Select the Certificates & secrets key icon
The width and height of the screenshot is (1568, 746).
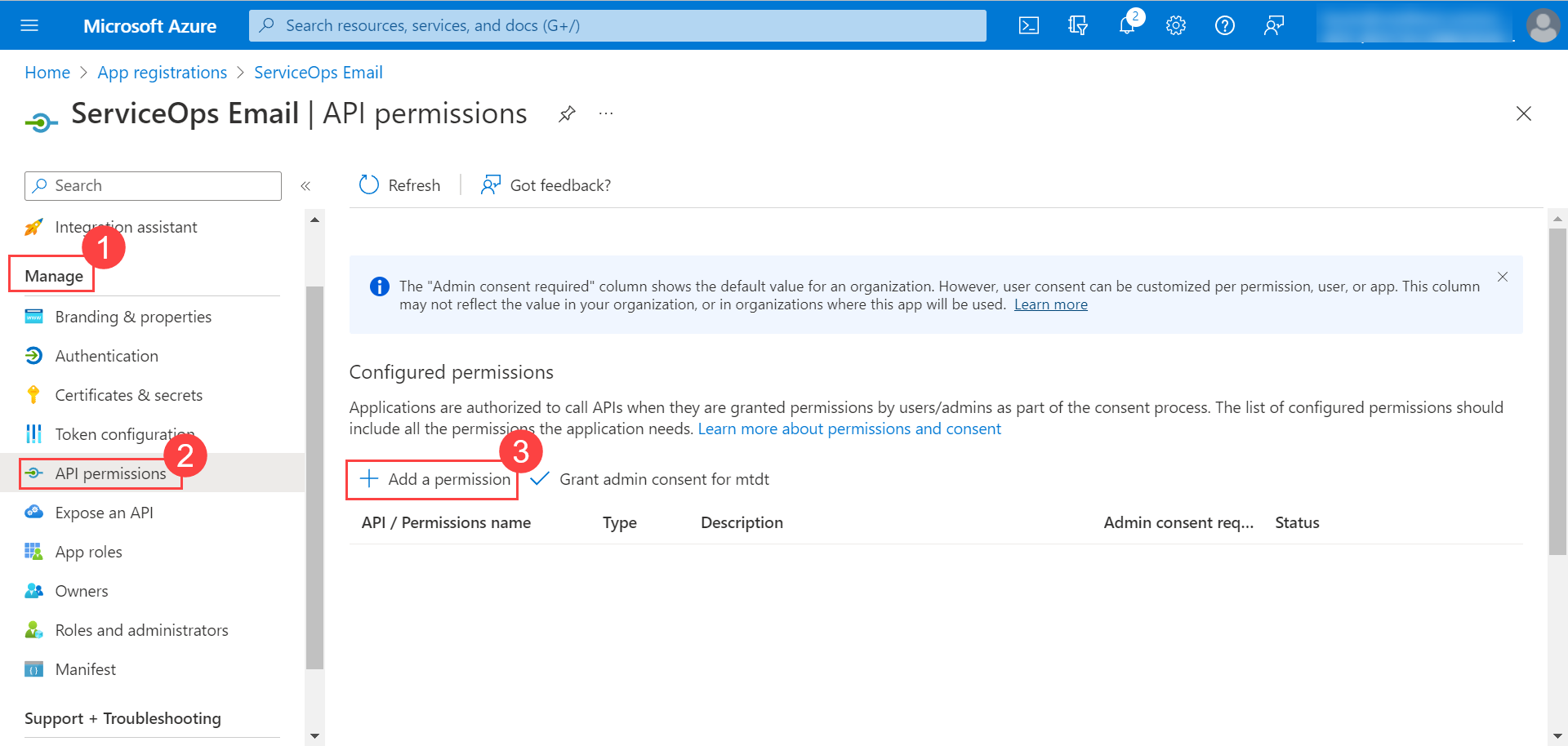click(33, 394)
